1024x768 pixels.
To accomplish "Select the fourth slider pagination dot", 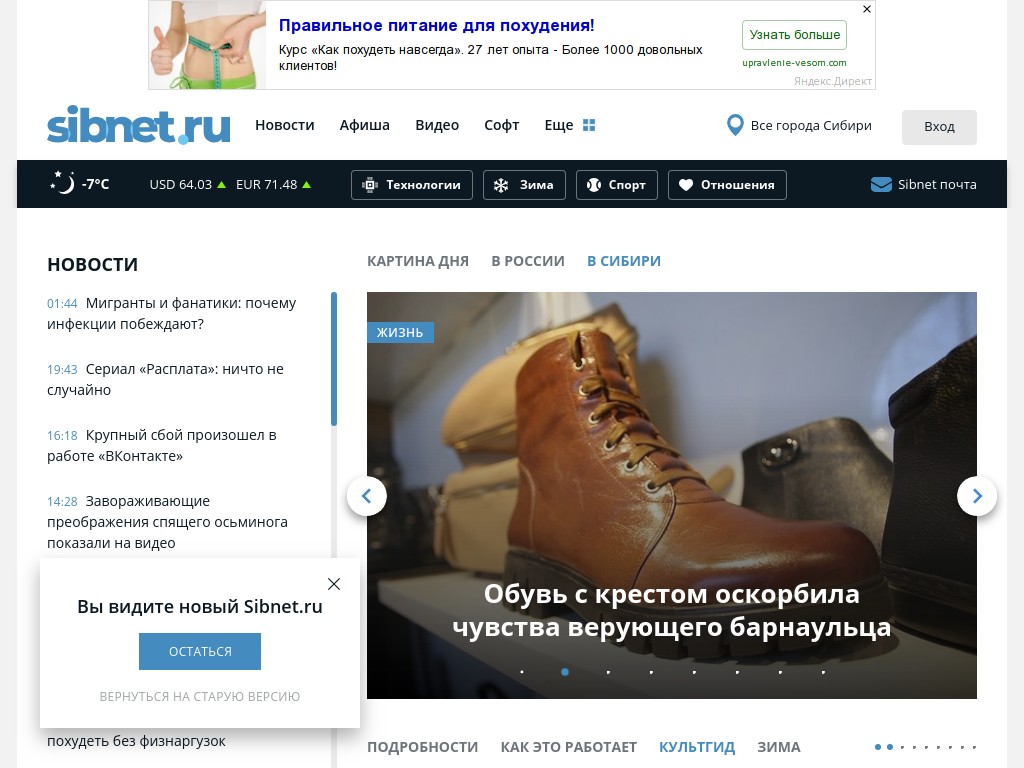I will [x=651, y=672].
